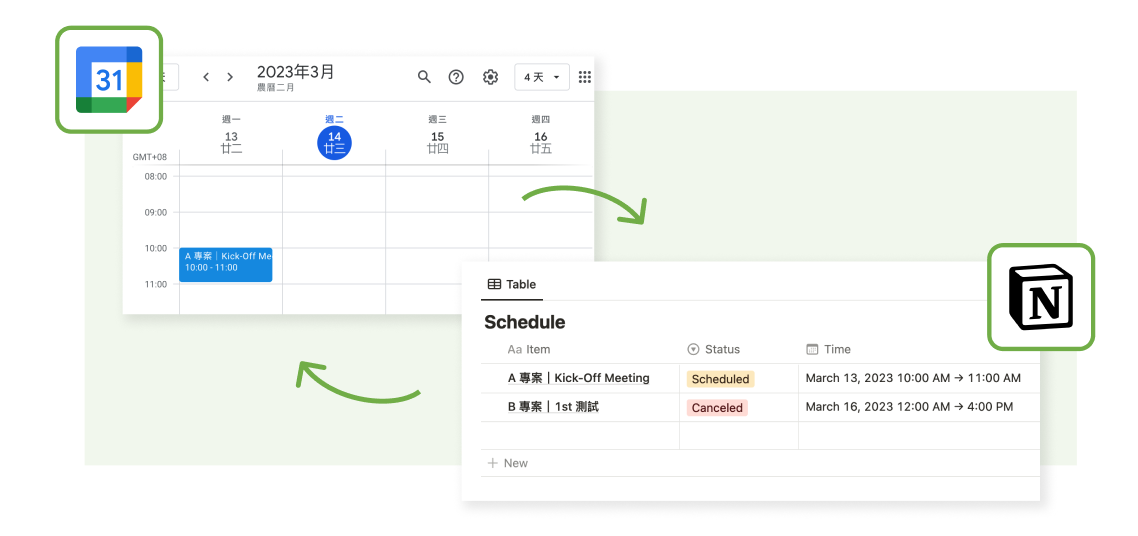Click the March 16, 2023 time cell
Screen dimensions: 1138x536
click(909, 407)
